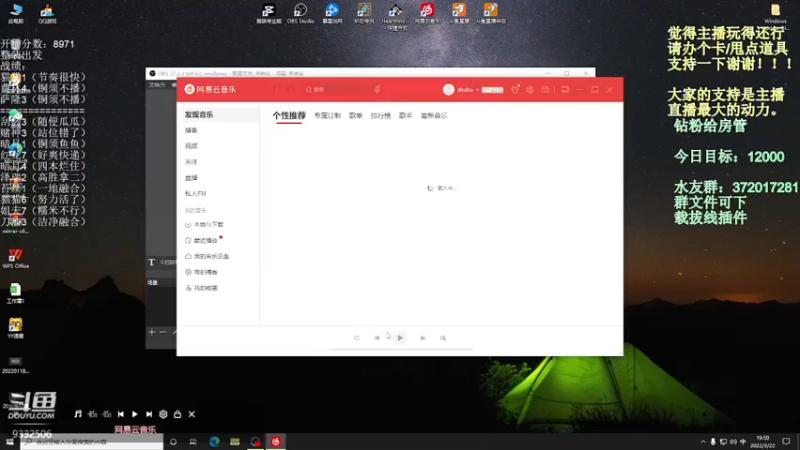Click the VIP badge next to the username
Image resolution: width=800 pixels, height=450 pixels.
tap(492, 90)
